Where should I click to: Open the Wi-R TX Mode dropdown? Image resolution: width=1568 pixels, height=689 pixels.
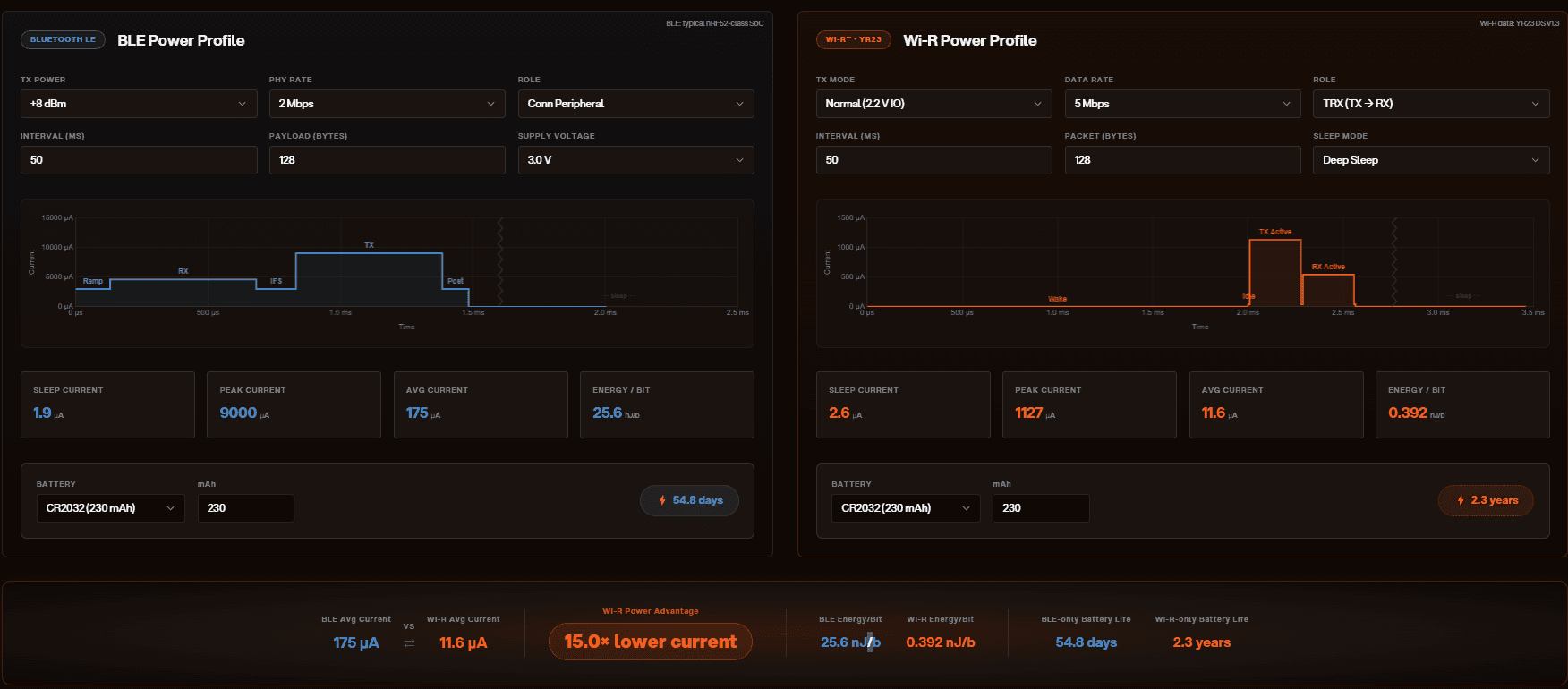[x=933, y=104]
